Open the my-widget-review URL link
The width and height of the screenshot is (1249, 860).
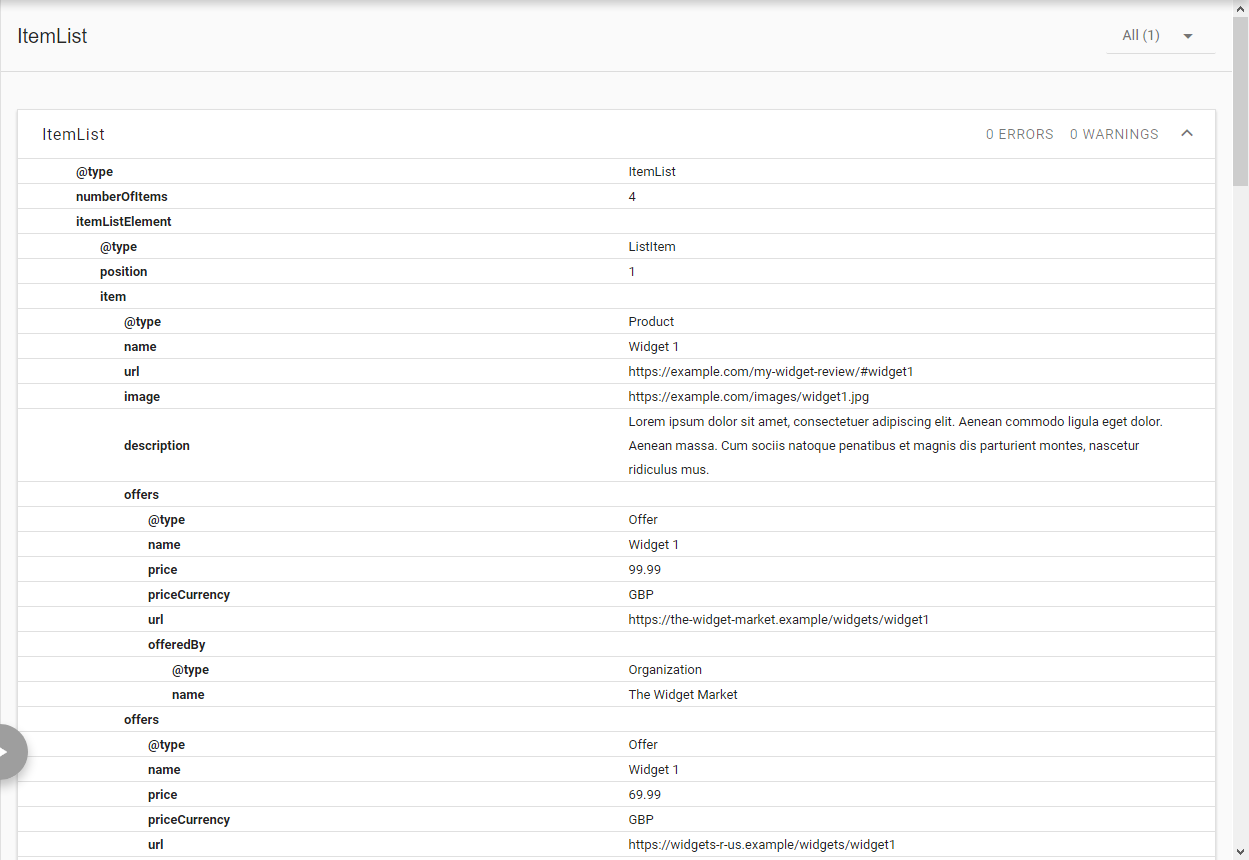[x=770, y=371]
